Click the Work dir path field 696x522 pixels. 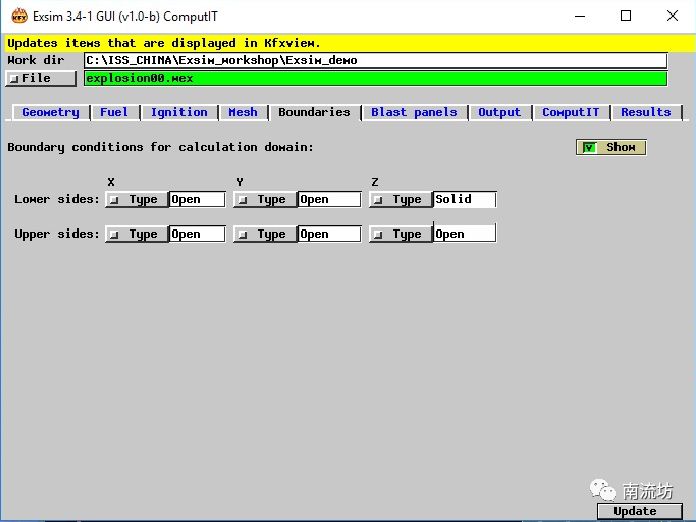coord(375,60)
